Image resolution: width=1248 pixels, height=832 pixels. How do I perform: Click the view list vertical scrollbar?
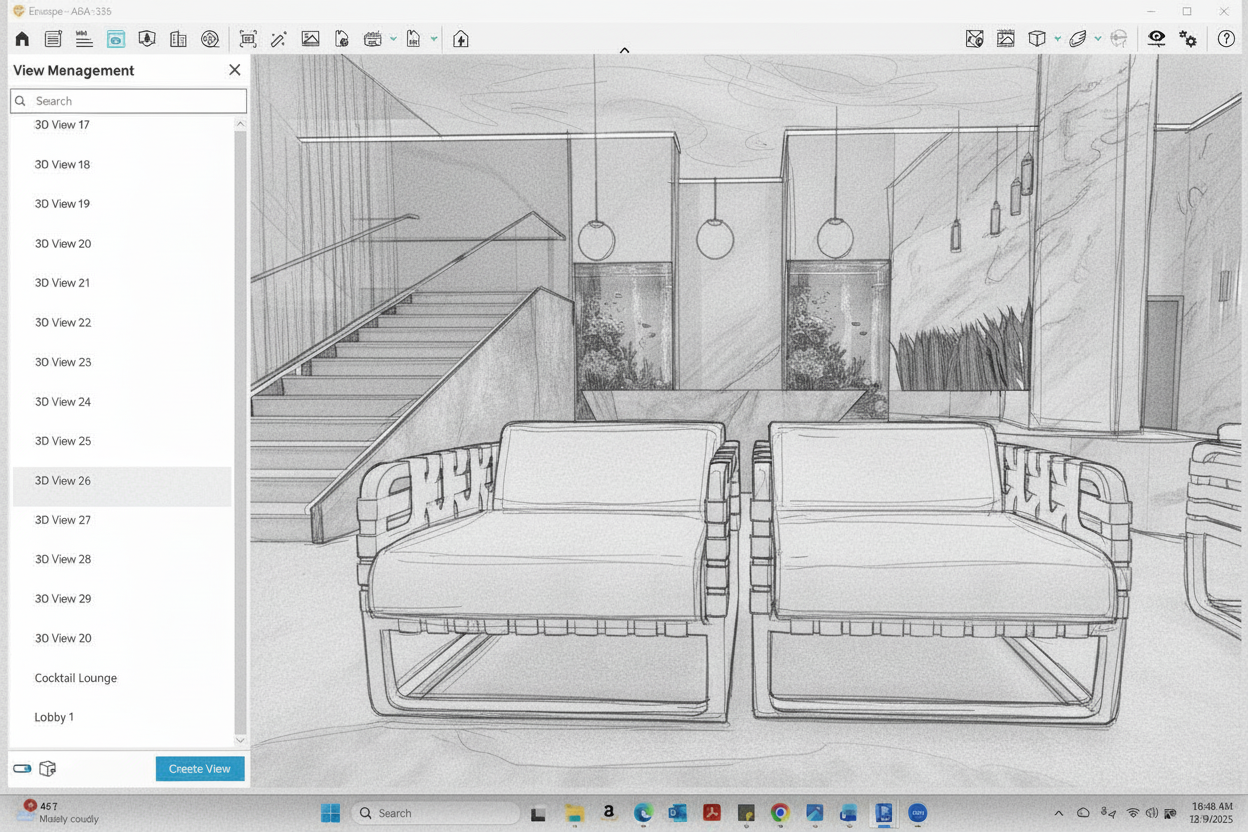(x=240, y=430)
